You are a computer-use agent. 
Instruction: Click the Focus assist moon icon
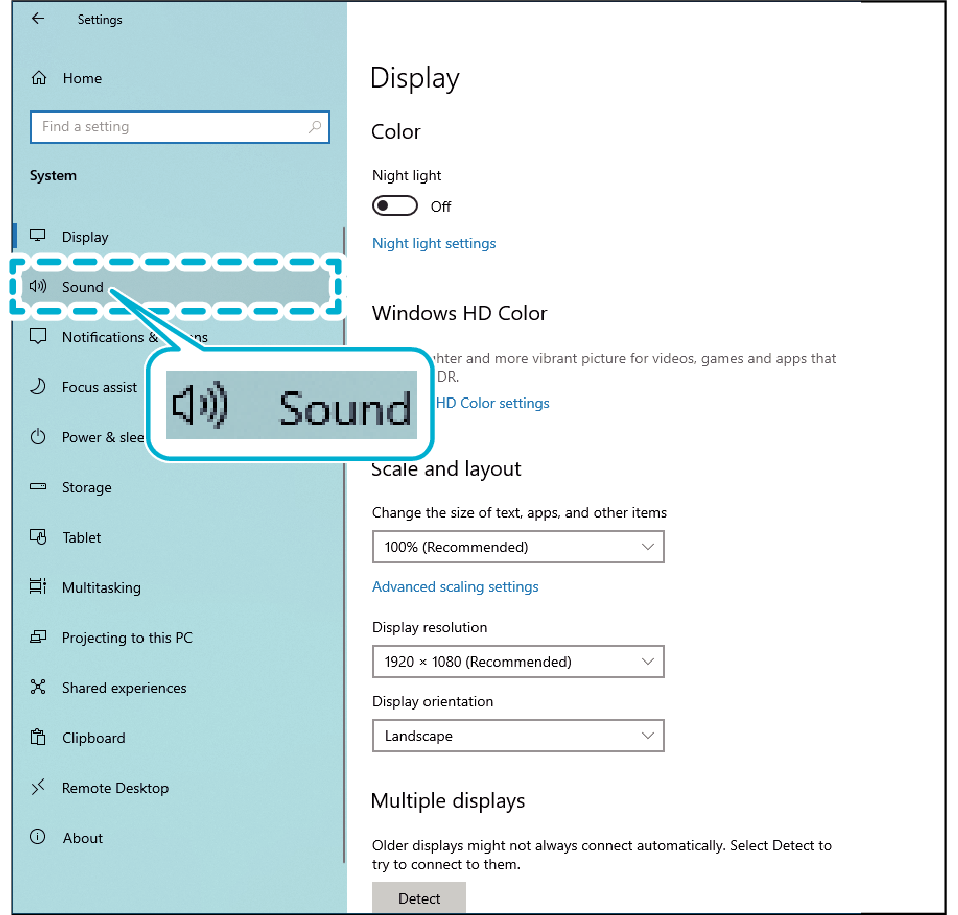(x=38, y=387)
